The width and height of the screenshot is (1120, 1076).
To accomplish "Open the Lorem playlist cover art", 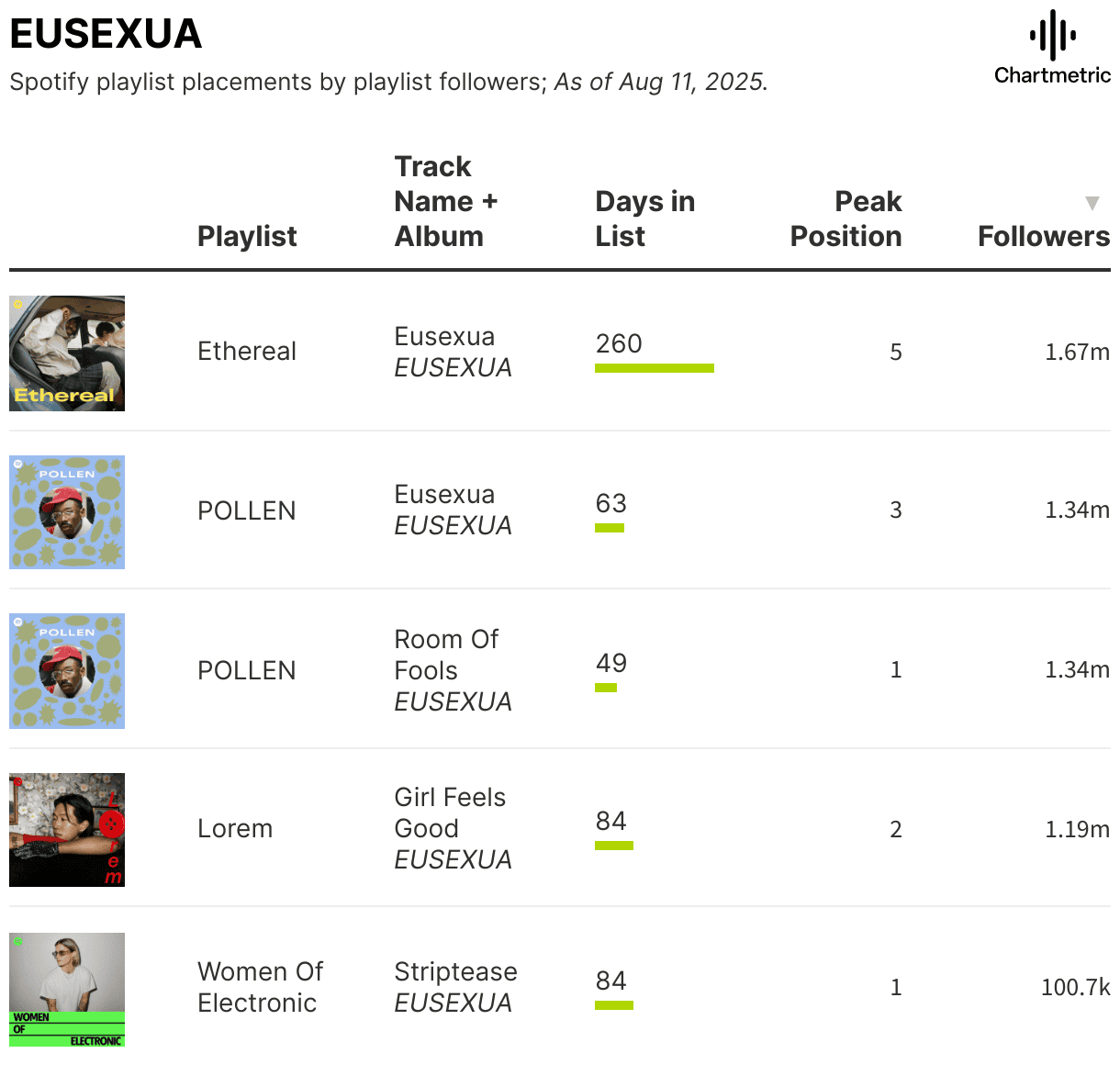I will coord(67,830).
